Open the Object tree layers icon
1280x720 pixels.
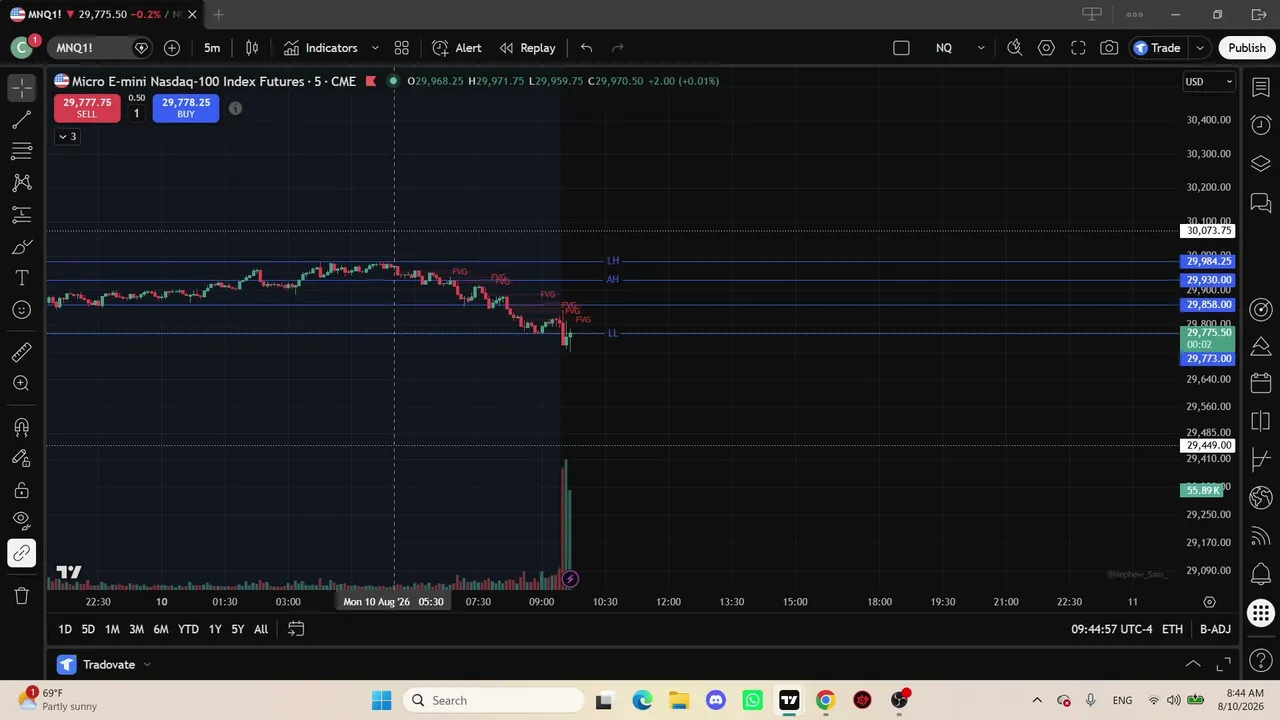coord(1261,164)
